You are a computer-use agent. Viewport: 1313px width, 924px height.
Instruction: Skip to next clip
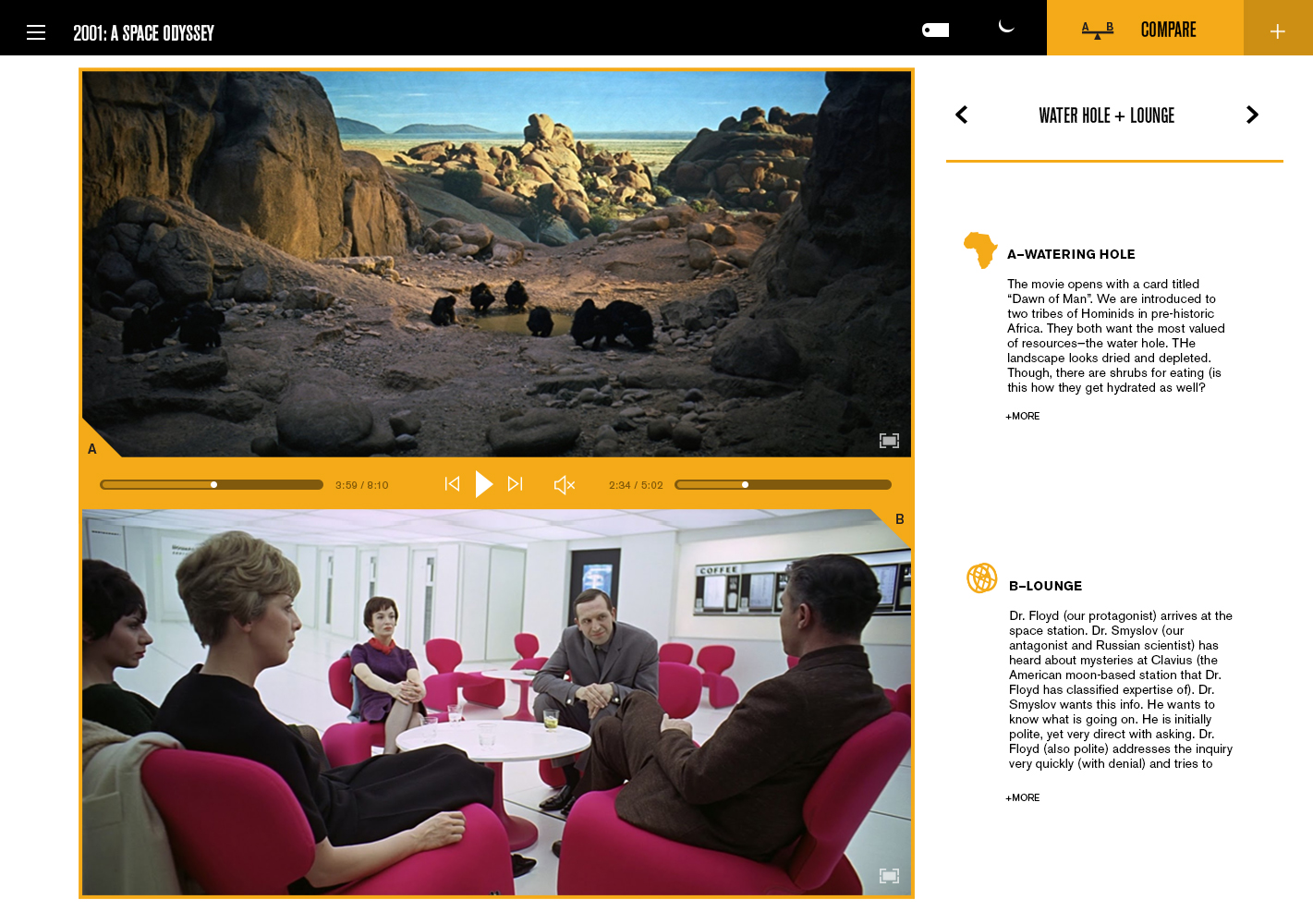coord(516,484)
